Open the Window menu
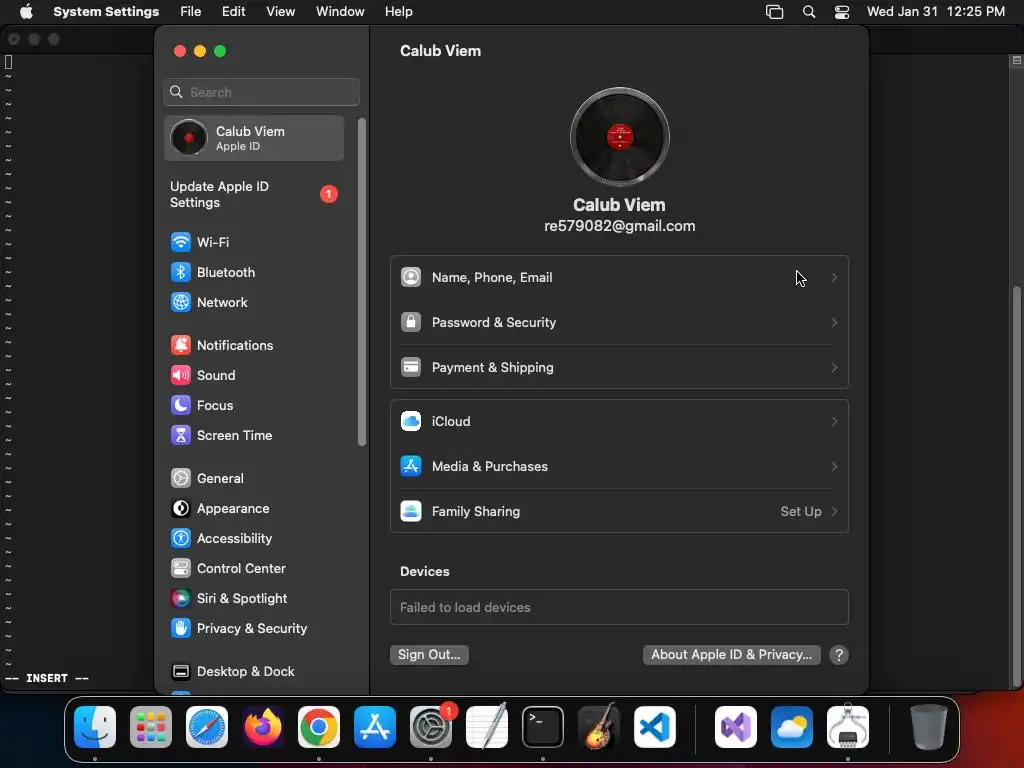 click(x=340, y=12)
